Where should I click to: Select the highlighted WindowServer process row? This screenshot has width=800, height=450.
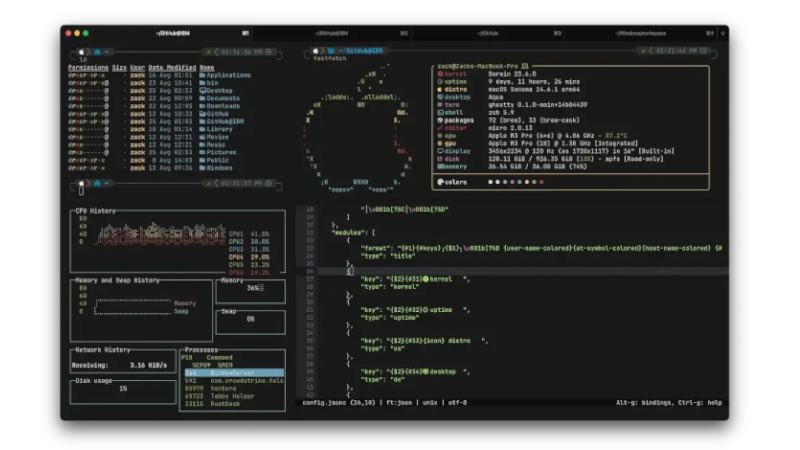click(234, 373)
